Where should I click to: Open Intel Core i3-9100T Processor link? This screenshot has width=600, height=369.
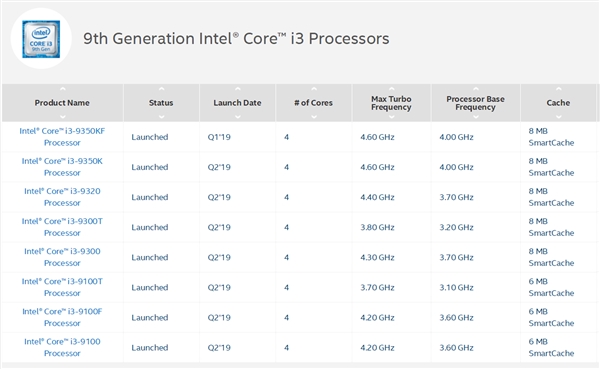pyautogui.click(x=62, y=287)
